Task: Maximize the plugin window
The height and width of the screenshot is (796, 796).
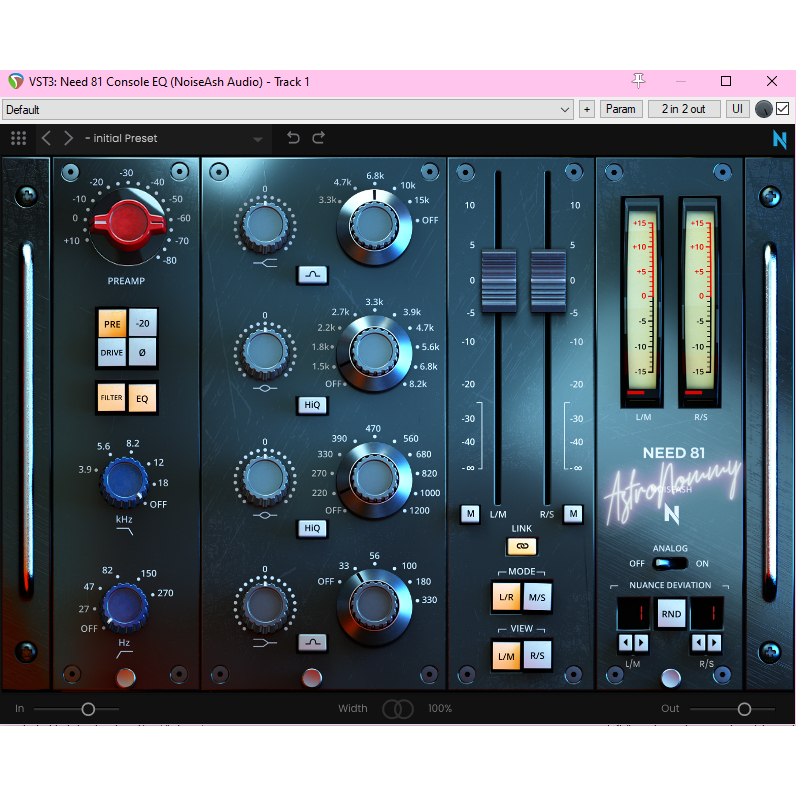Action: (726, 81)
